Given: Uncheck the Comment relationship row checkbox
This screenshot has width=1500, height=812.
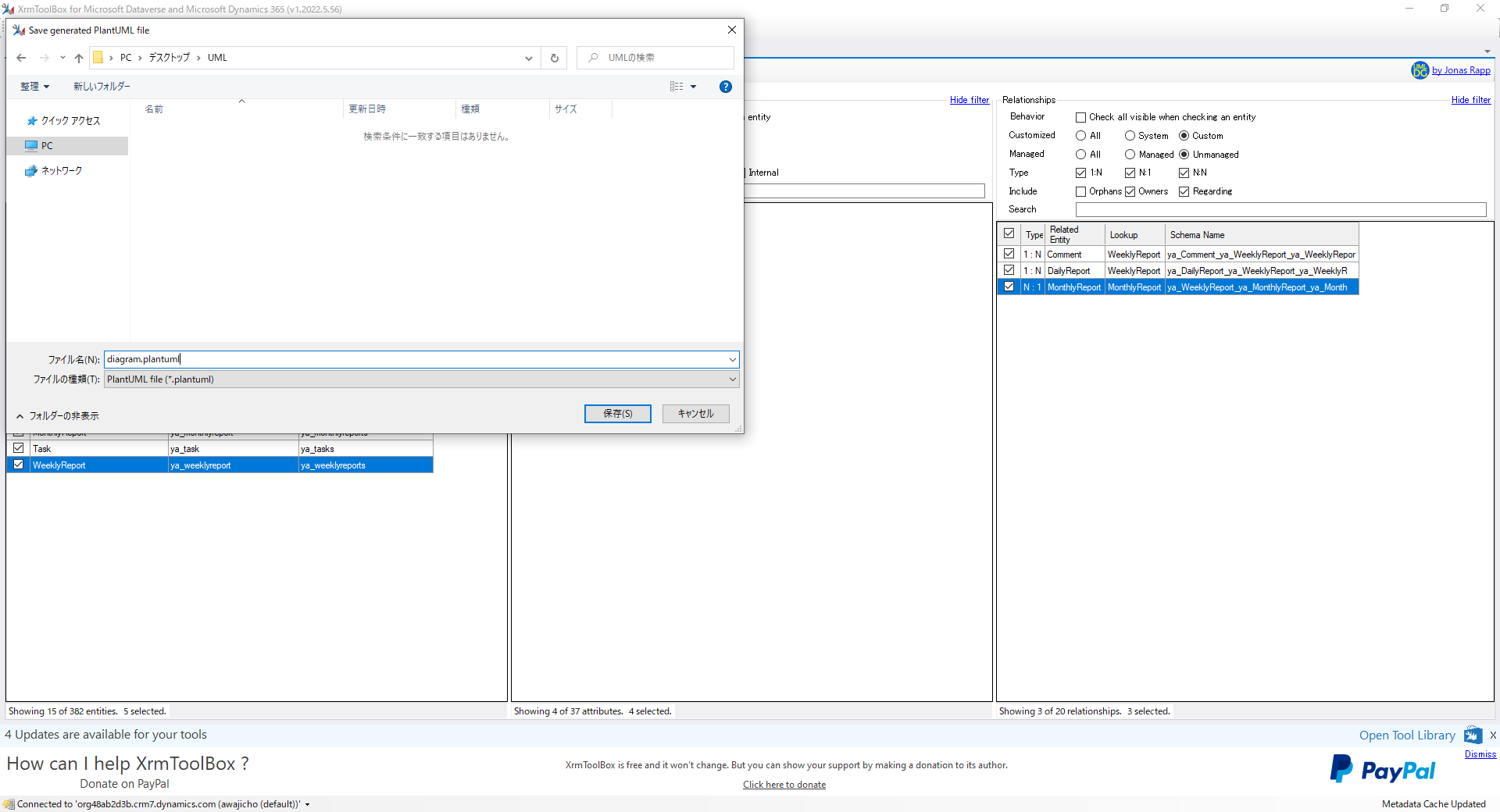Looking at the screenshot, I should 1009,254.
